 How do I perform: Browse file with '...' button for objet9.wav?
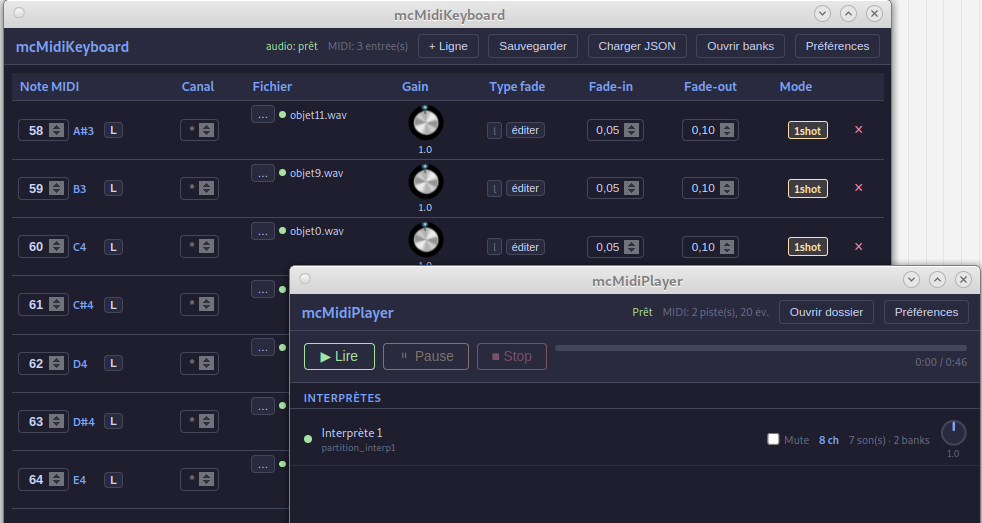point(263,173)
